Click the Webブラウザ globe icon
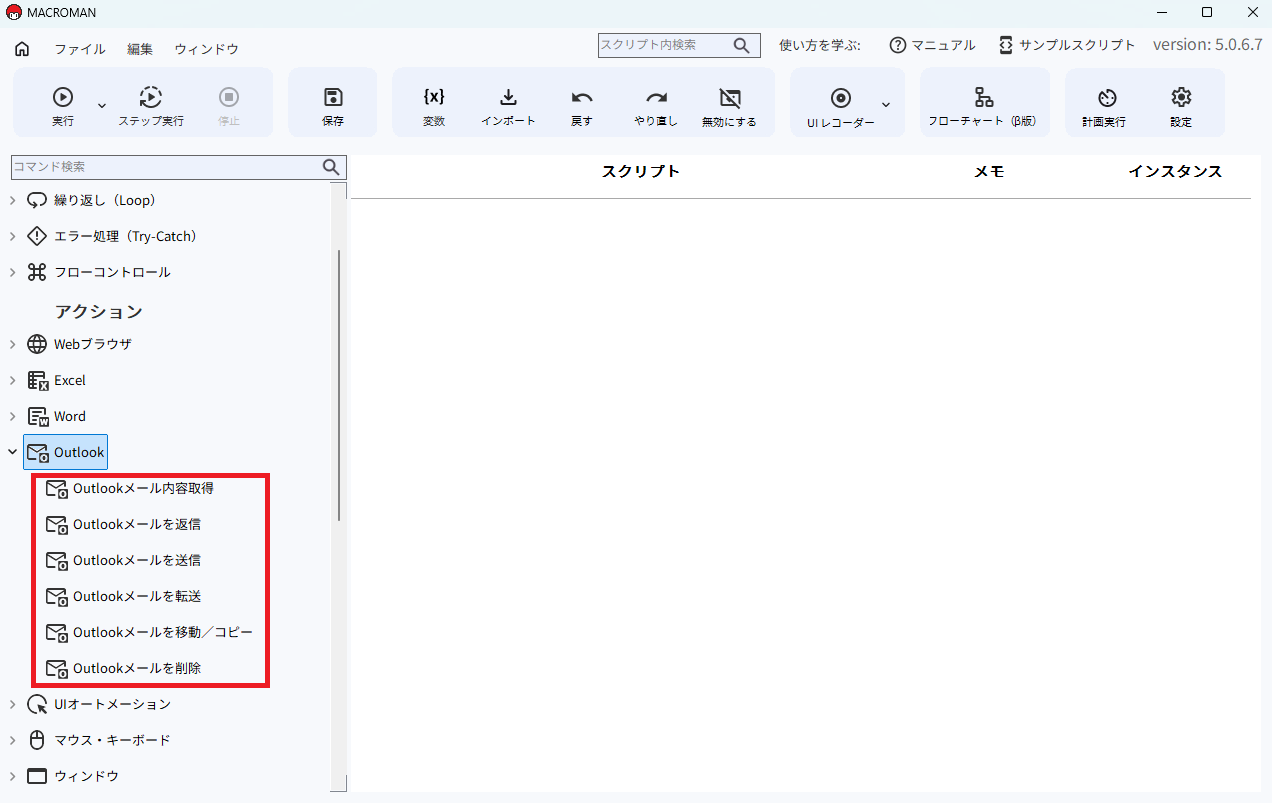Image resolution: width=1272 pixels, height=803 pixels. [x=37, y=344]
